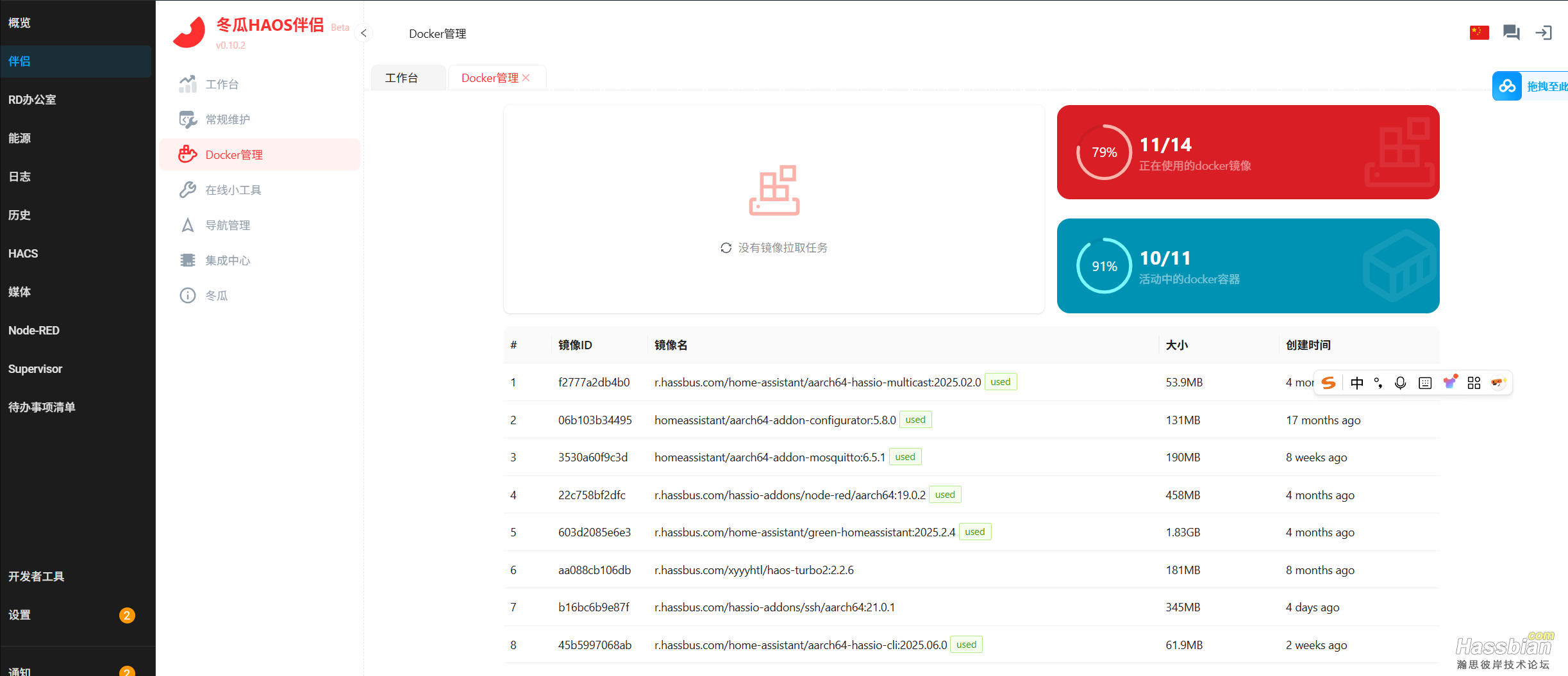1568x676 pixels.
Task: Open 历史 in the sidebar
Action: tap(76, 215)
